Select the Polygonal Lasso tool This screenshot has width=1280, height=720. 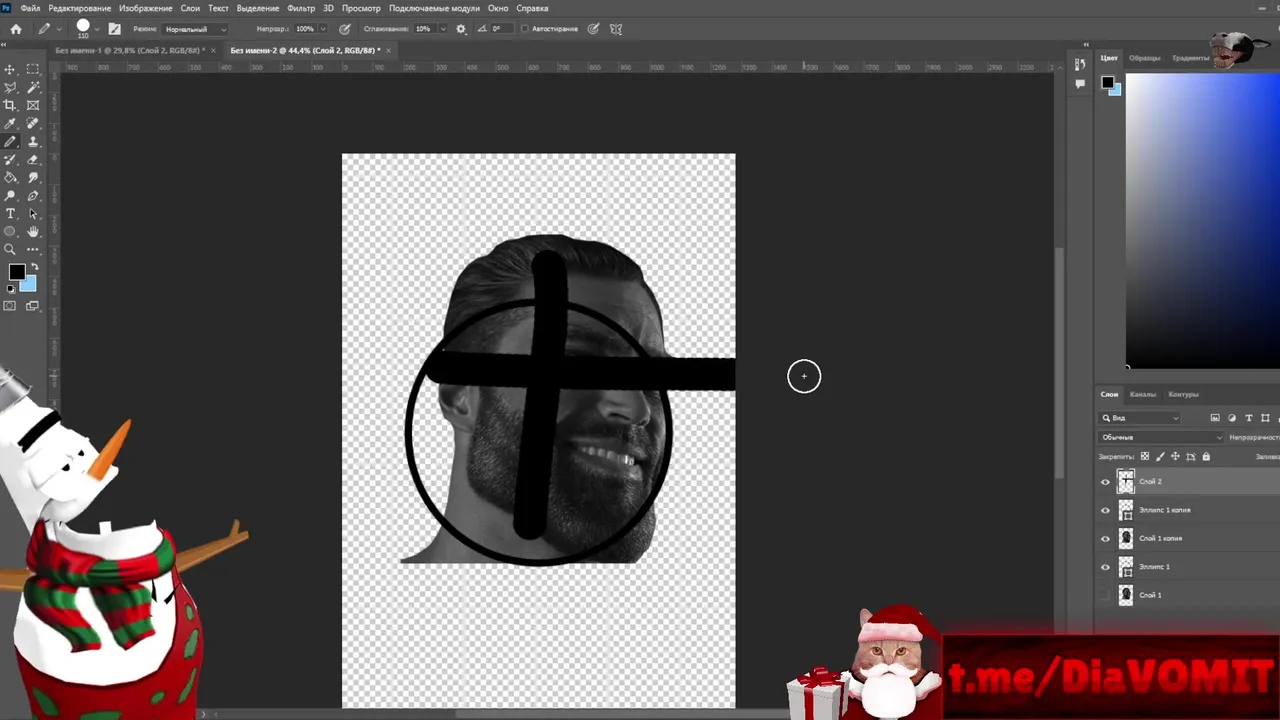click(x=10, y=87)
